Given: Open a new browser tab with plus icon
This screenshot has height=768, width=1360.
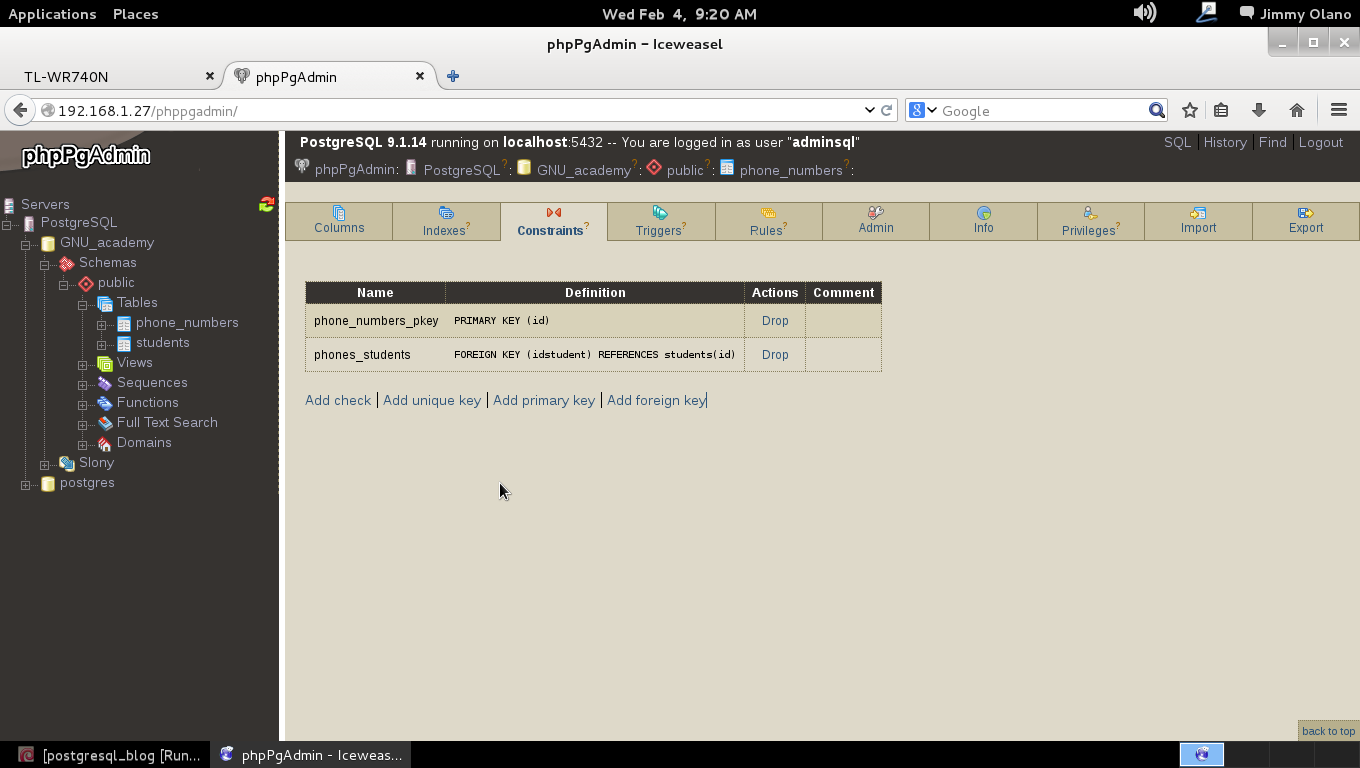Looking at the screenshot, I should click(x=453, y=76).
